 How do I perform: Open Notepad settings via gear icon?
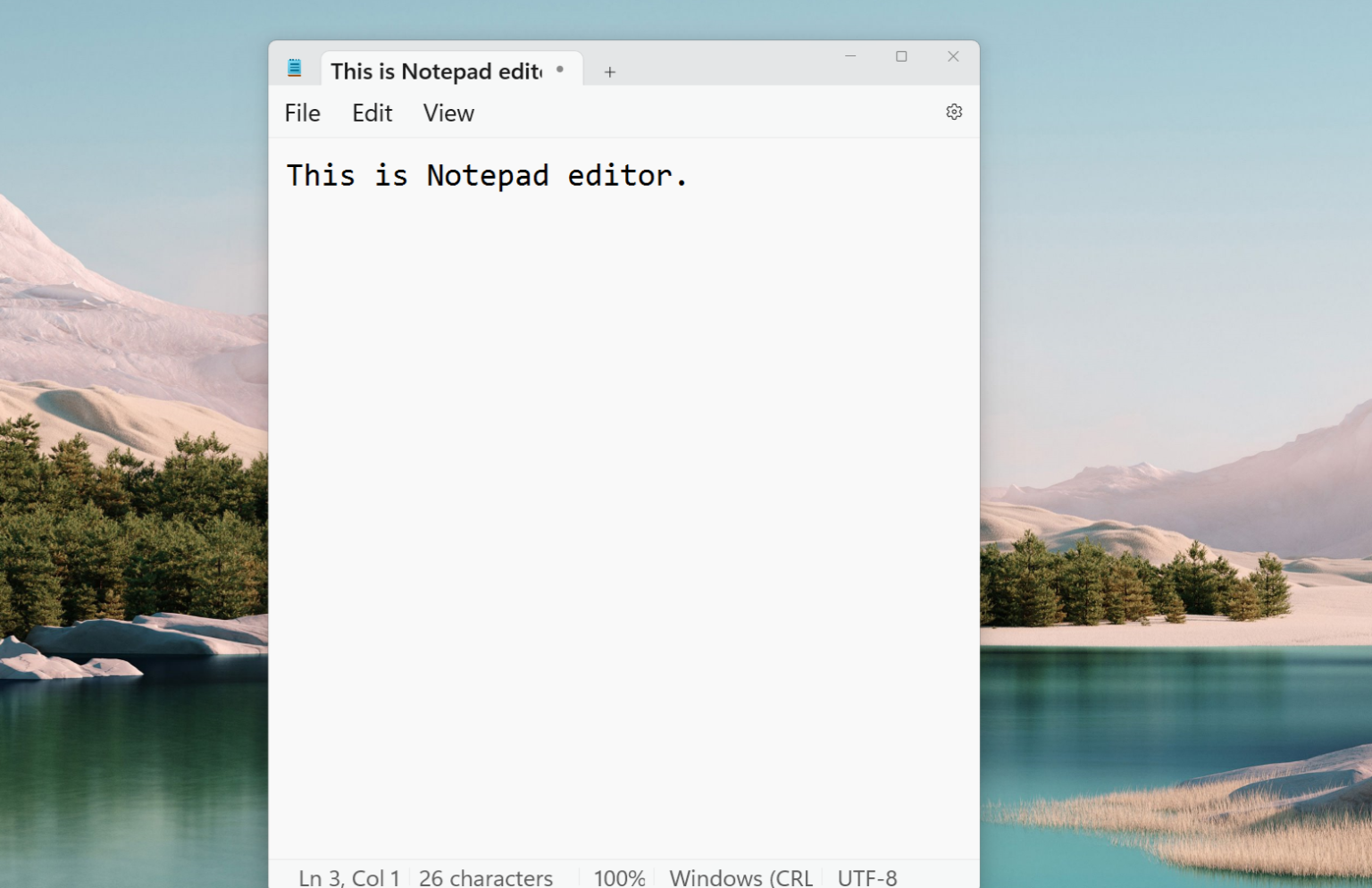pos(953,113)
